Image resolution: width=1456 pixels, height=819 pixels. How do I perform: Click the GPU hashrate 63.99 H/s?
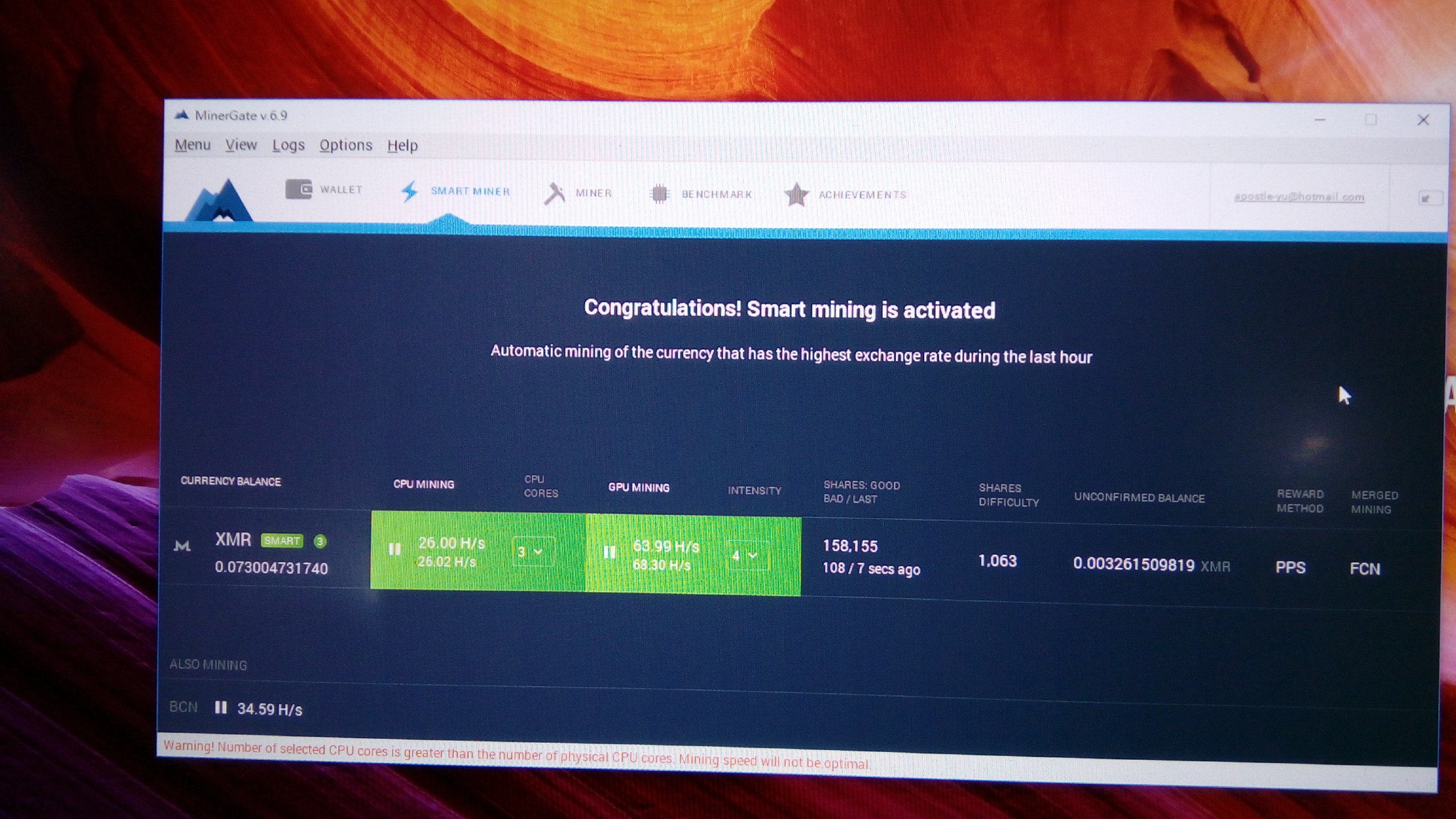pos(666,547)
